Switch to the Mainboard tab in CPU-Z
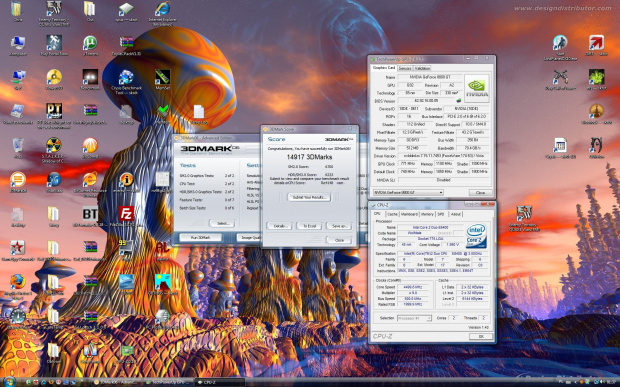Viewport: 620px width, 387px height. click(x=409, y=214)
